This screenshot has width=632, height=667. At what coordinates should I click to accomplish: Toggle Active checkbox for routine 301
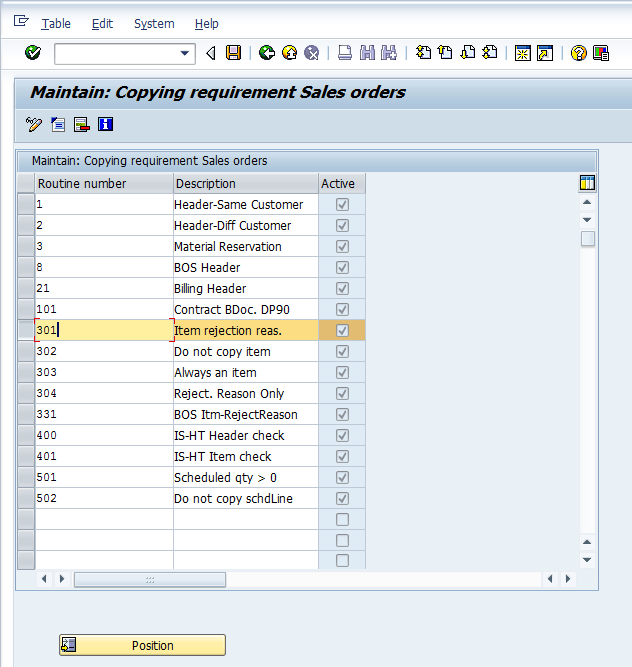click(342, 331)
